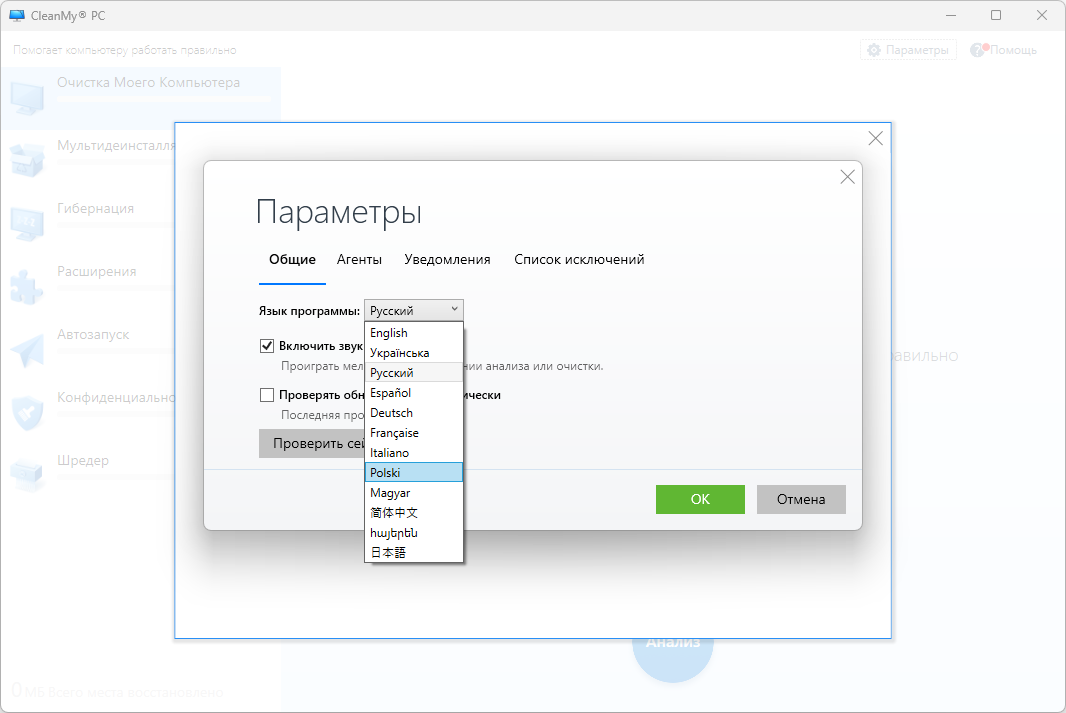
Task: Select Русский in the dropdown list
Action: 414,372
